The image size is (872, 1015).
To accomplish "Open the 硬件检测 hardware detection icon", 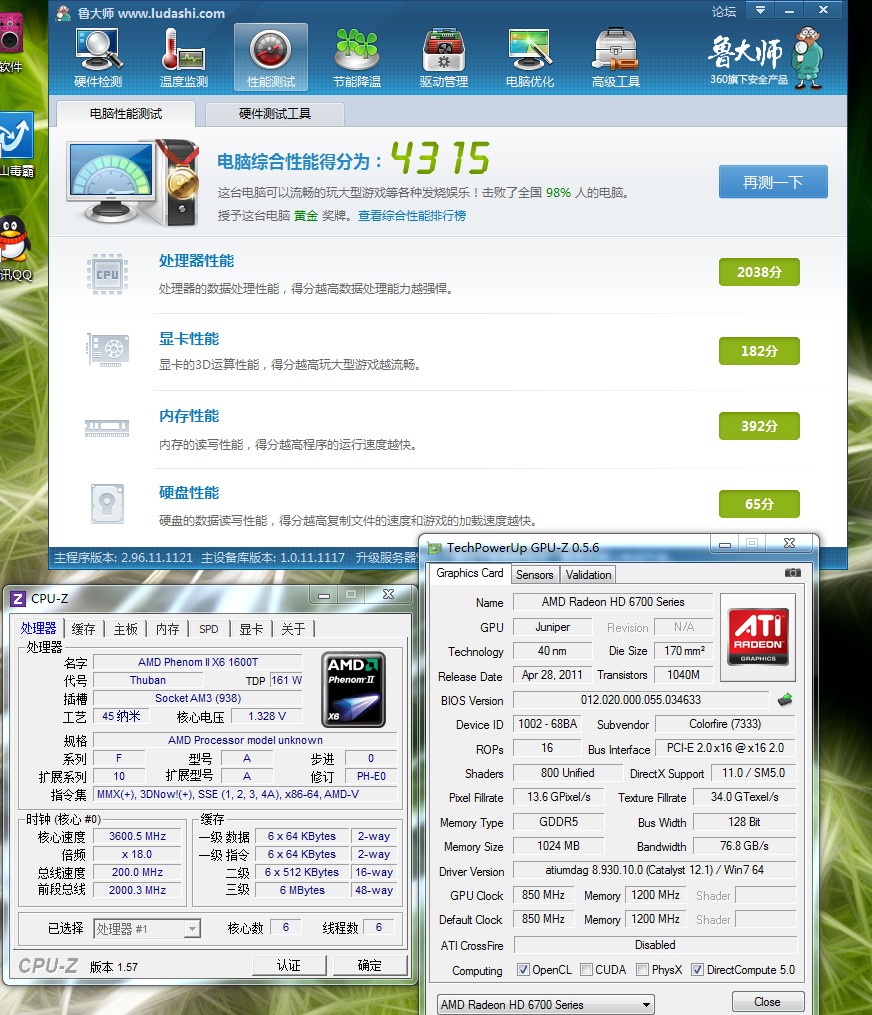I will point(98,57).
